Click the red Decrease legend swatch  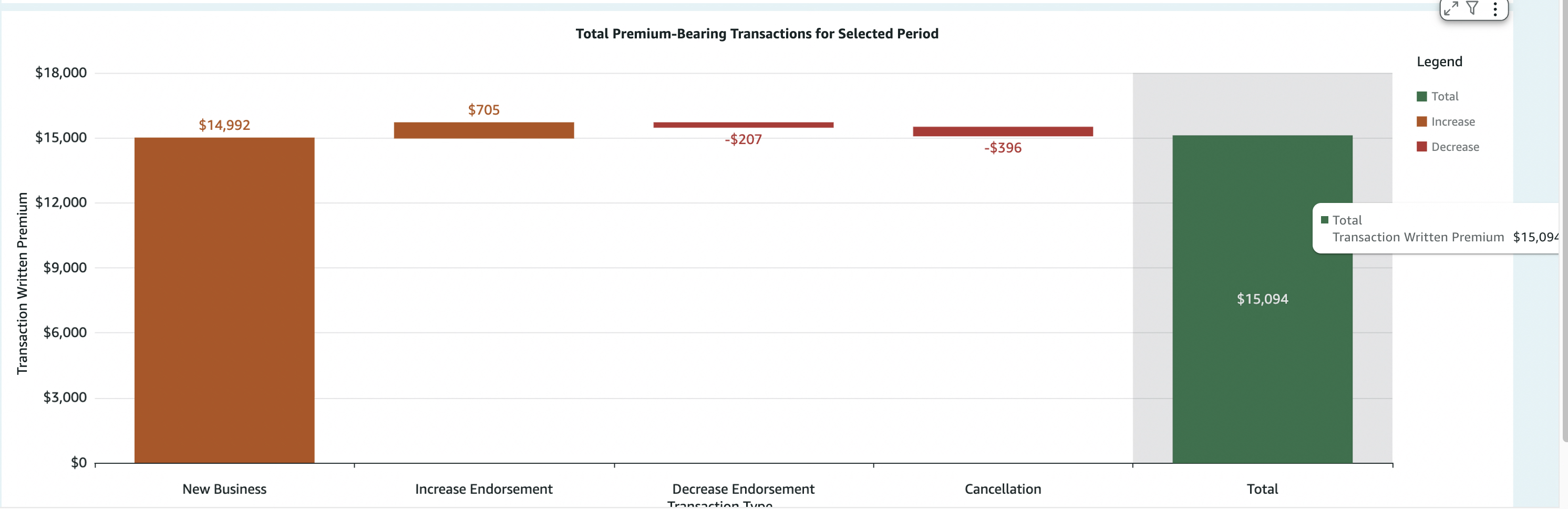tap(1422, 147)
